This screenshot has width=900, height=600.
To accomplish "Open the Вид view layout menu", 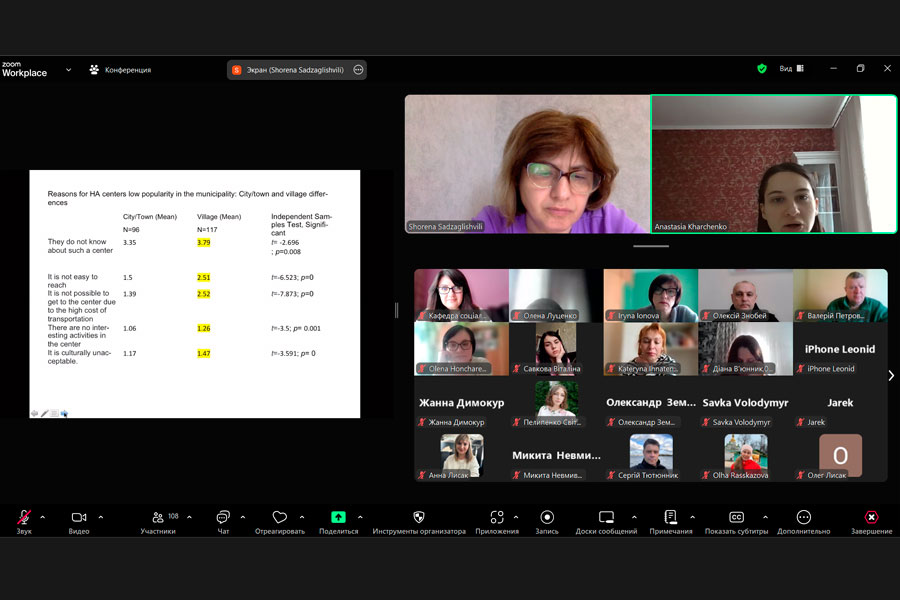I will click(x=792, y=68).
